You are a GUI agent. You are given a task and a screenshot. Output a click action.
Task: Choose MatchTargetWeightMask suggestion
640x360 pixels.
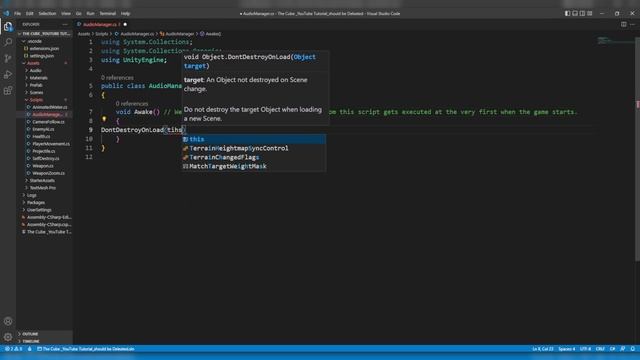tap(253, 166)
